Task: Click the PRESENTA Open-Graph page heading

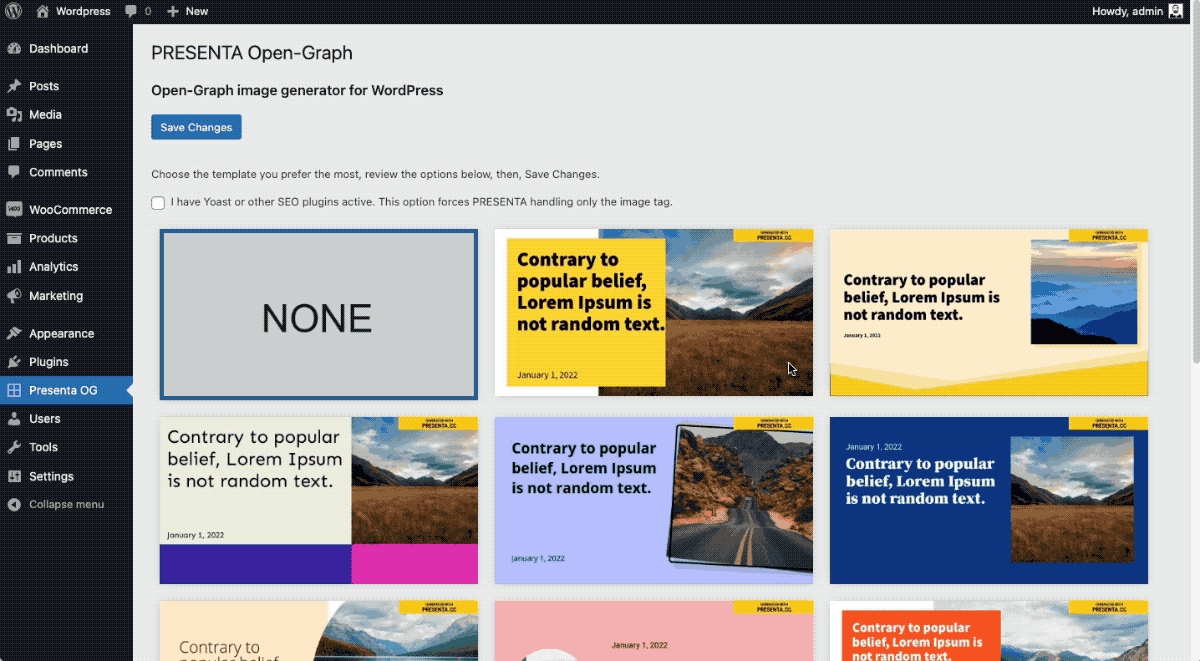Action: (252, 53)
